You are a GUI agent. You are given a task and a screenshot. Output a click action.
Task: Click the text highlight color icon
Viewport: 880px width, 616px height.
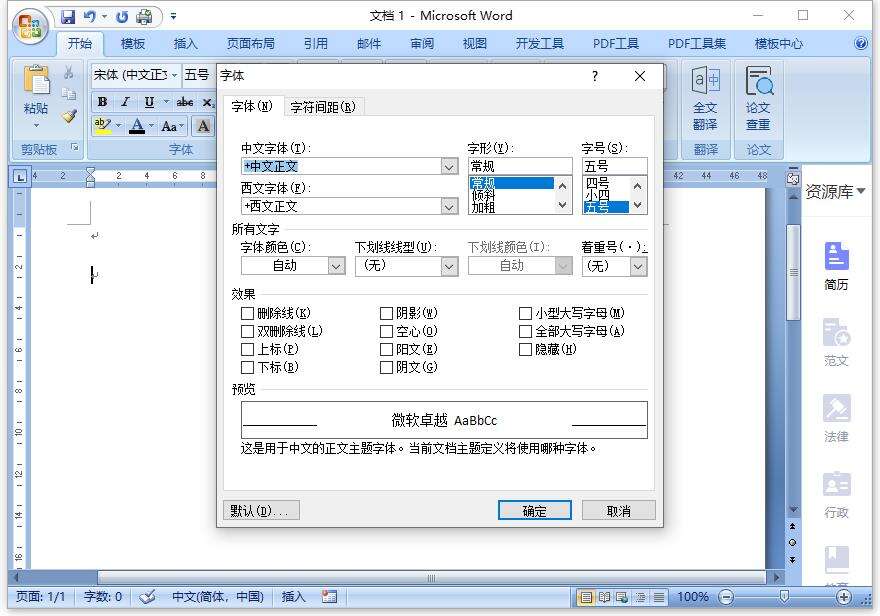click(x=102, y=125)
